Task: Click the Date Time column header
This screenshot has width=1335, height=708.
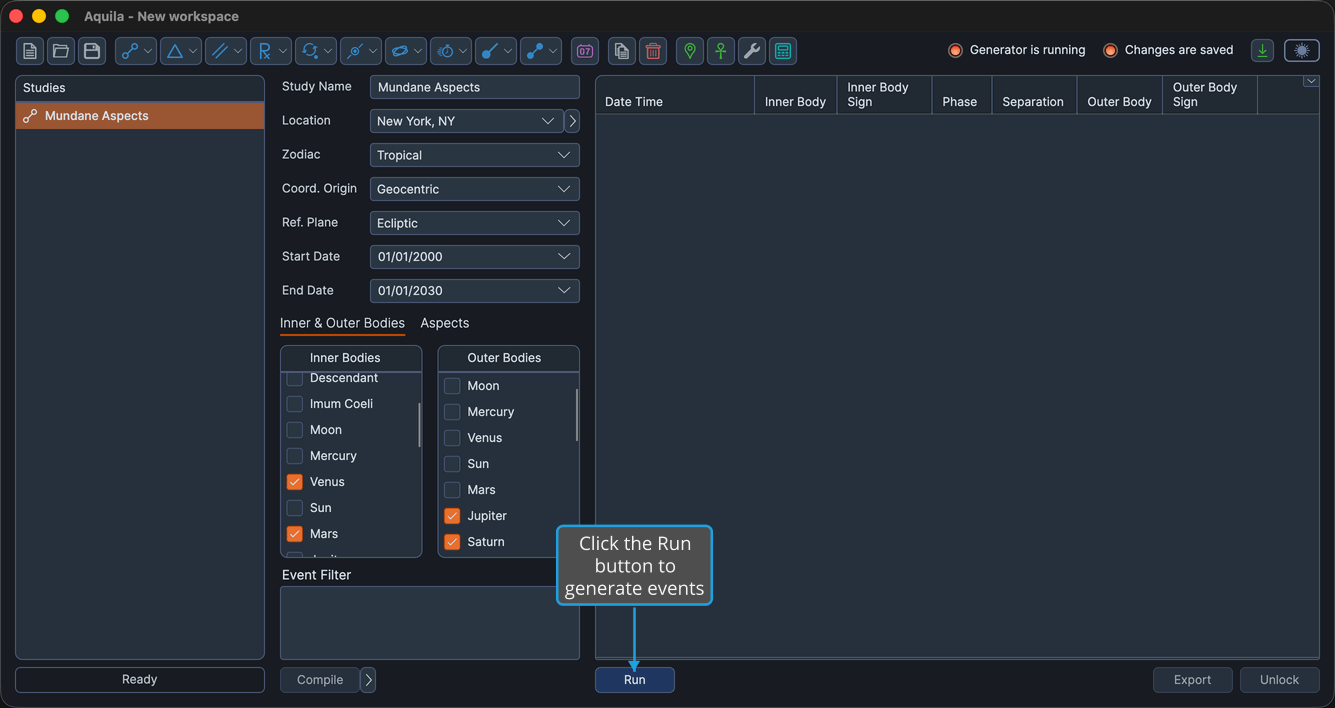Action: pos(675,96)
